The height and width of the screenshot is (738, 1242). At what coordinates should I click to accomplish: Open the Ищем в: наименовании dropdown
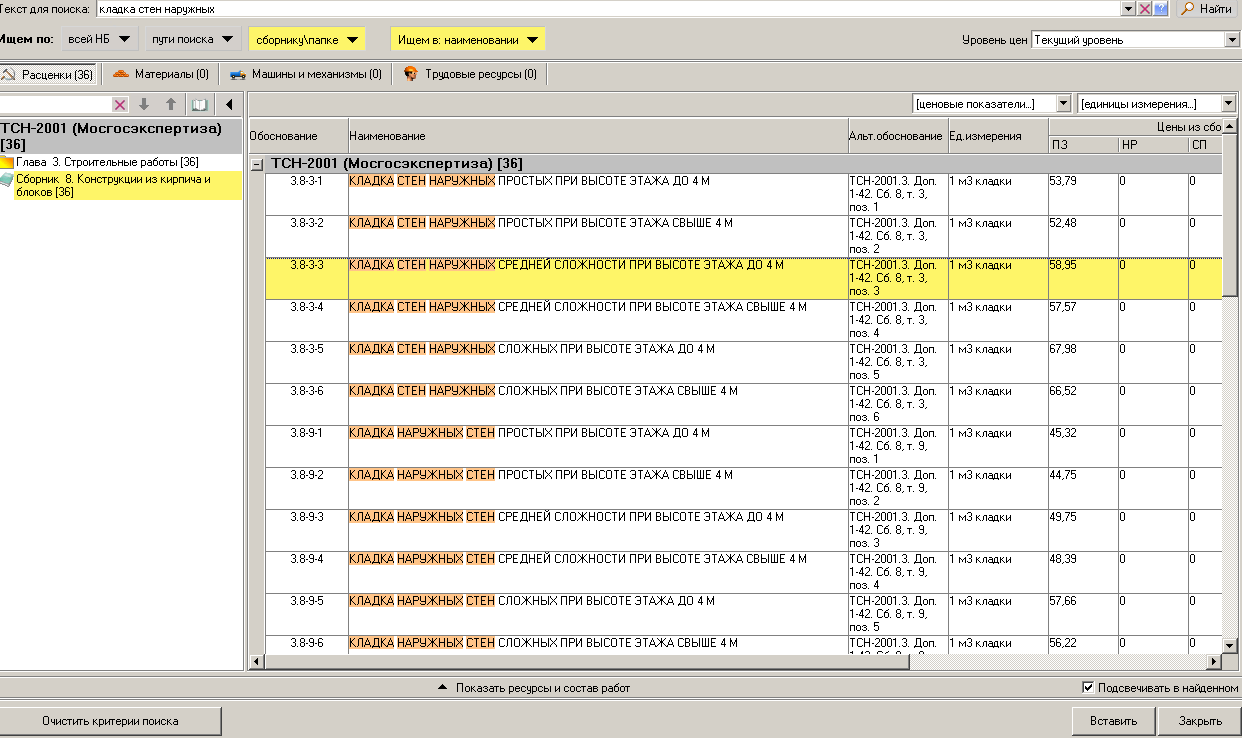tap(468, 40)
